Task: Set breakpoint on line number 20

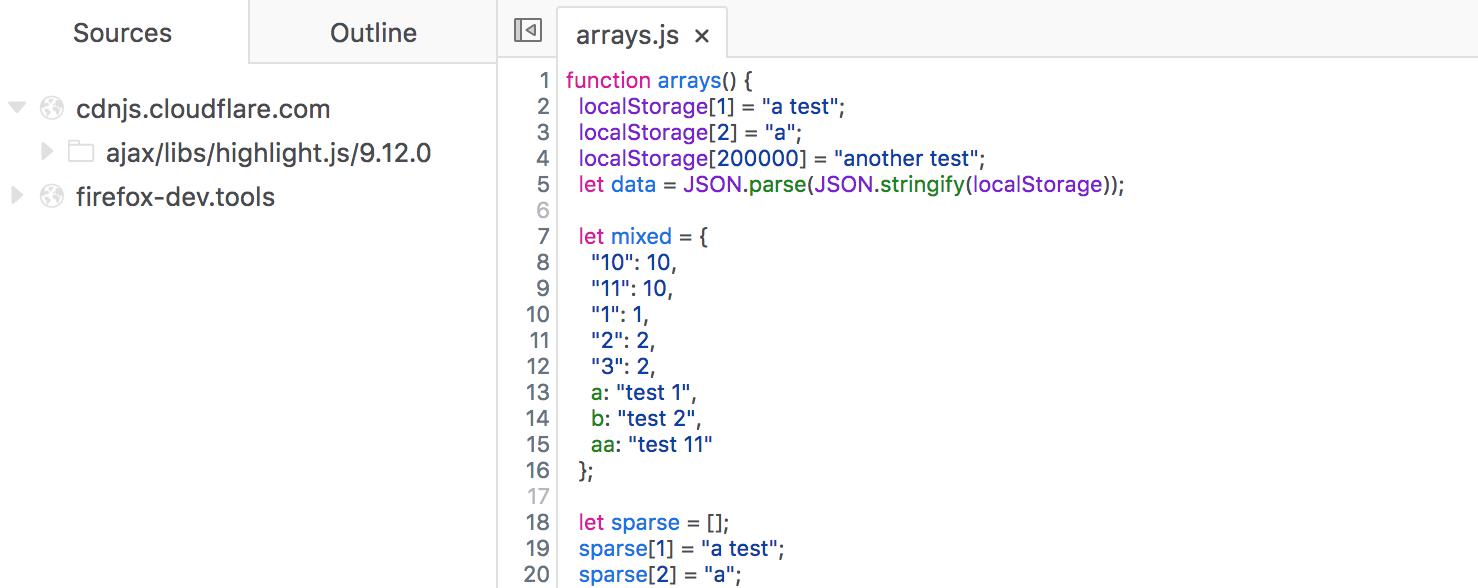Action: (x=538, y=574)
